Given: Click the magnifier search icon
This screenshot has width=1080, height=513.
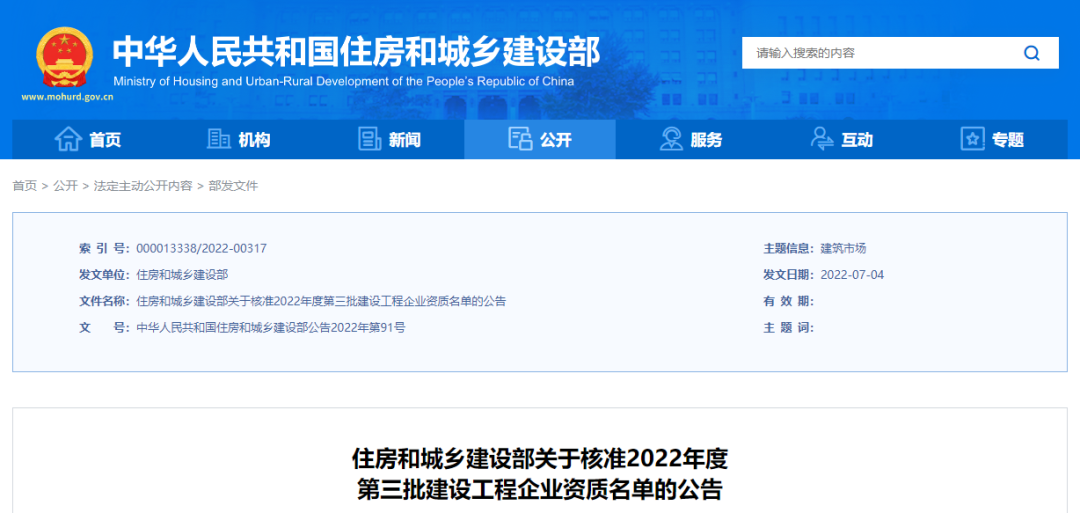Looking at the screenshot, I should 1031,53.
